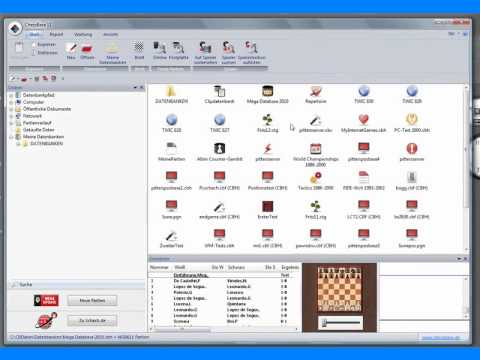Viewport: 480px width, 360px height.
Task: Select the ZweiterTest database icon
Action: (171, 239)
